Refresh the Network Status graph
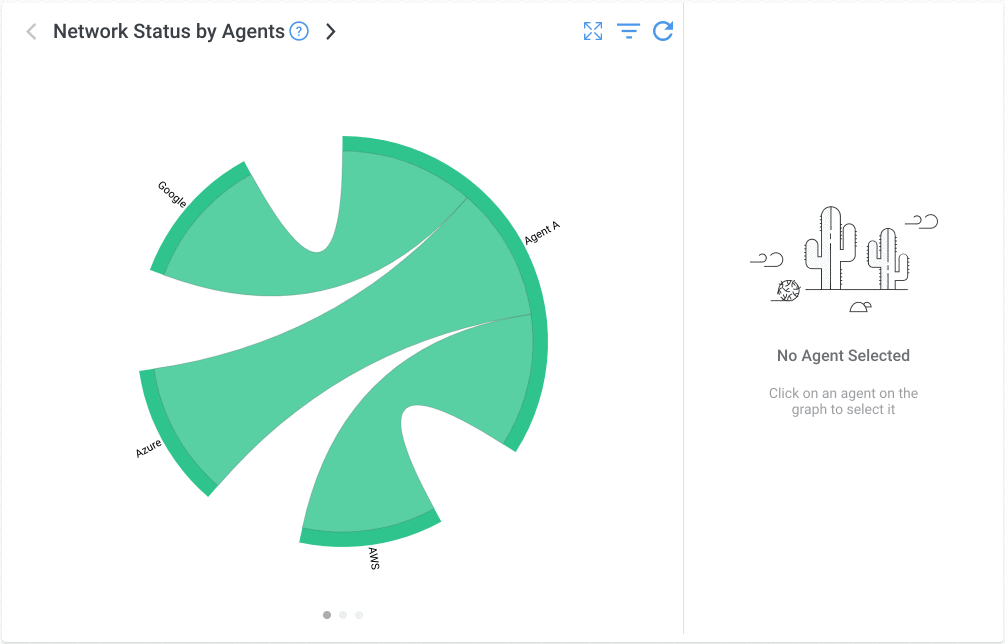The height and width of the screenshot is (644, 1005). [x=663, y=31]
